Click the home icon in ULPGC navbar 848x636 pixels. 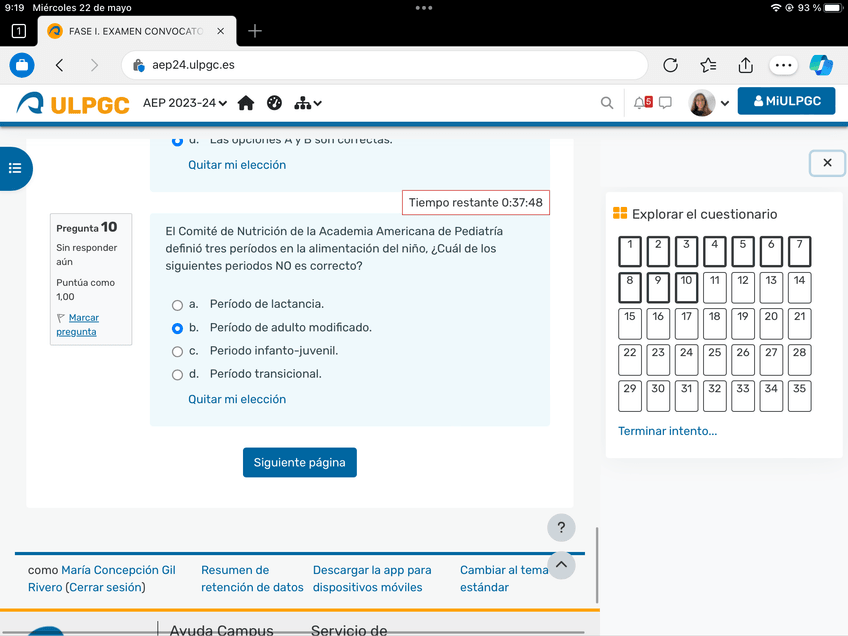[x=246, y=103]
